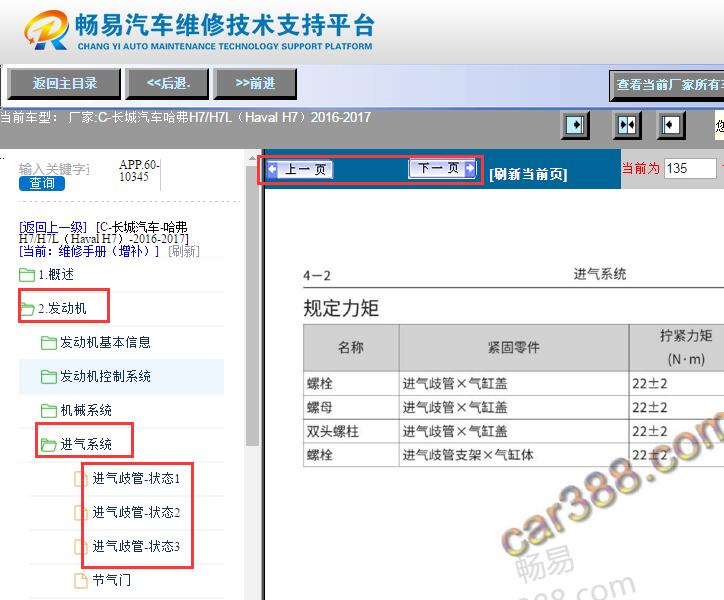Click the sidebar vertical scrollbar

pos(252,304)
